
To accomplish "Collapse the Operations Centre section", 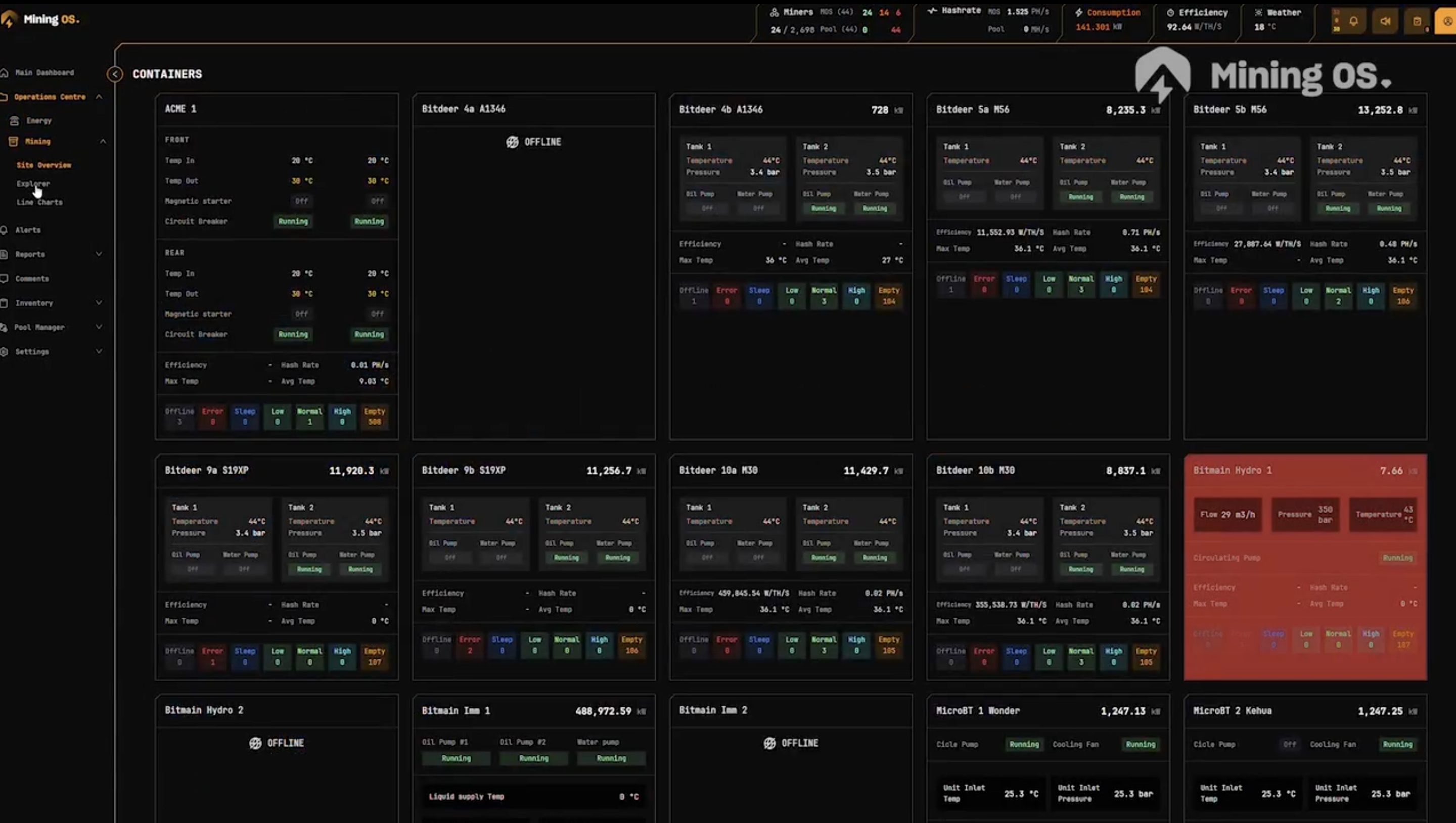I will tap(99, 97).
